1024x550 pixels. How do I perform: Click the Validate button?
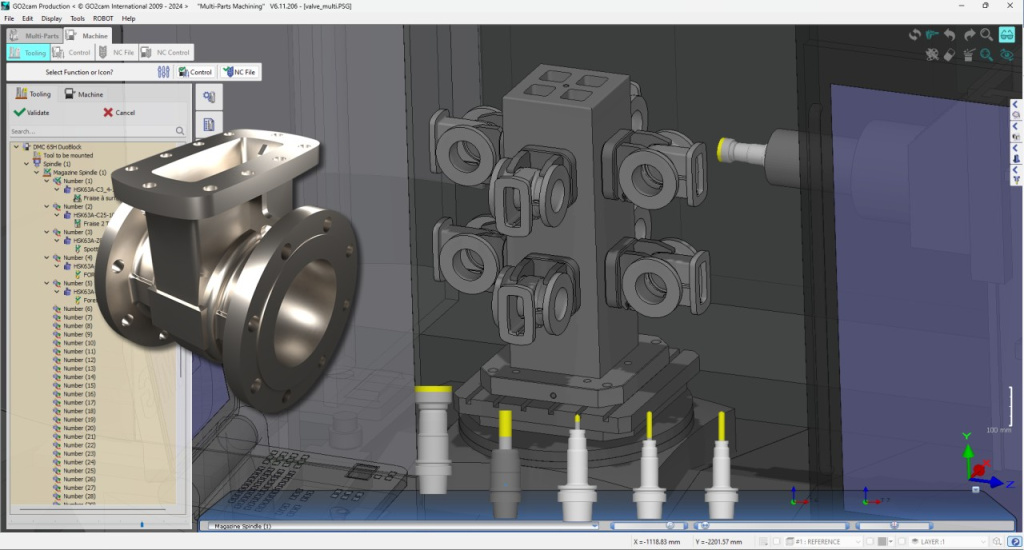(32, 112)
